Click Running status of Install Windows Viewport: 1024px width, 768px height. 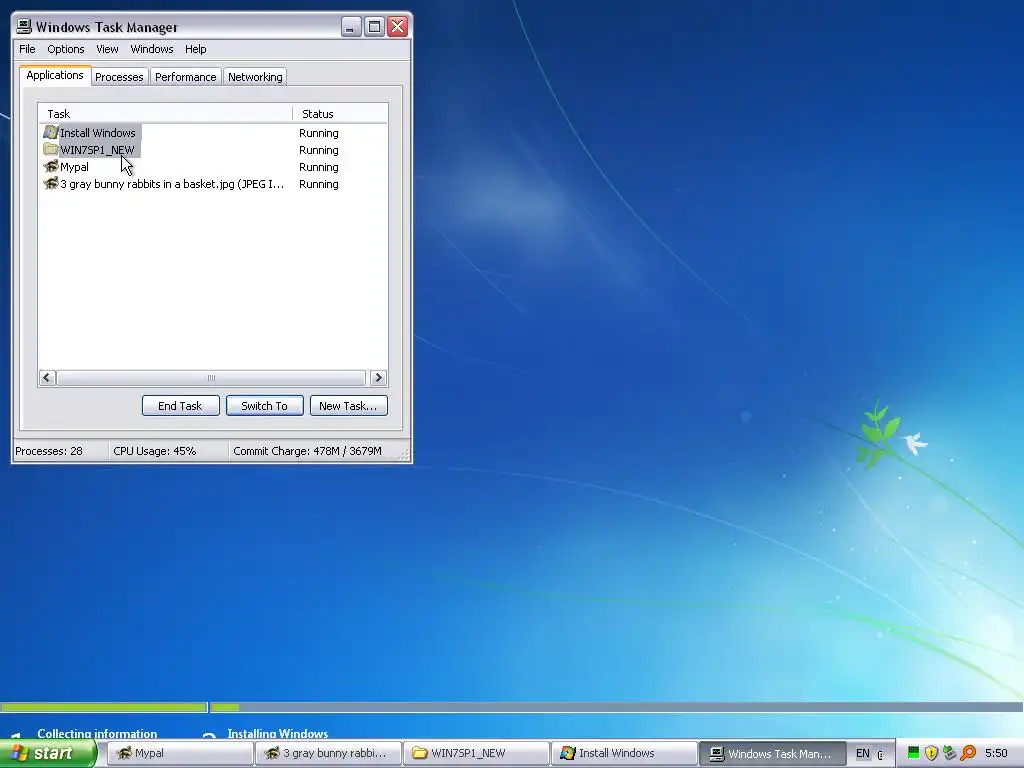(x=319, y=133)
